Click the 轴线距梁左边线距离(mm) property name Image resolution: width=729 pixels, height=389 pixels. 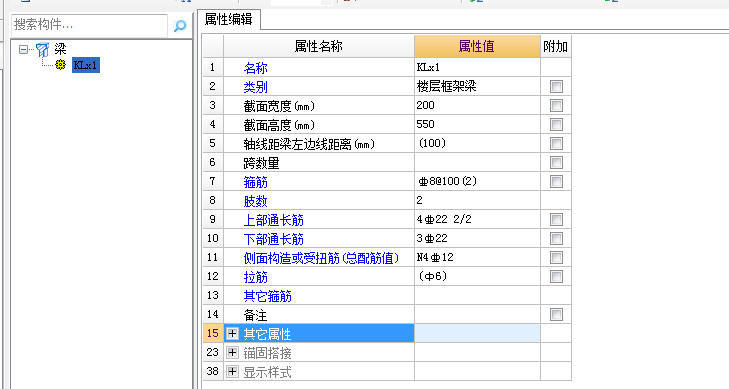(309, 144)
